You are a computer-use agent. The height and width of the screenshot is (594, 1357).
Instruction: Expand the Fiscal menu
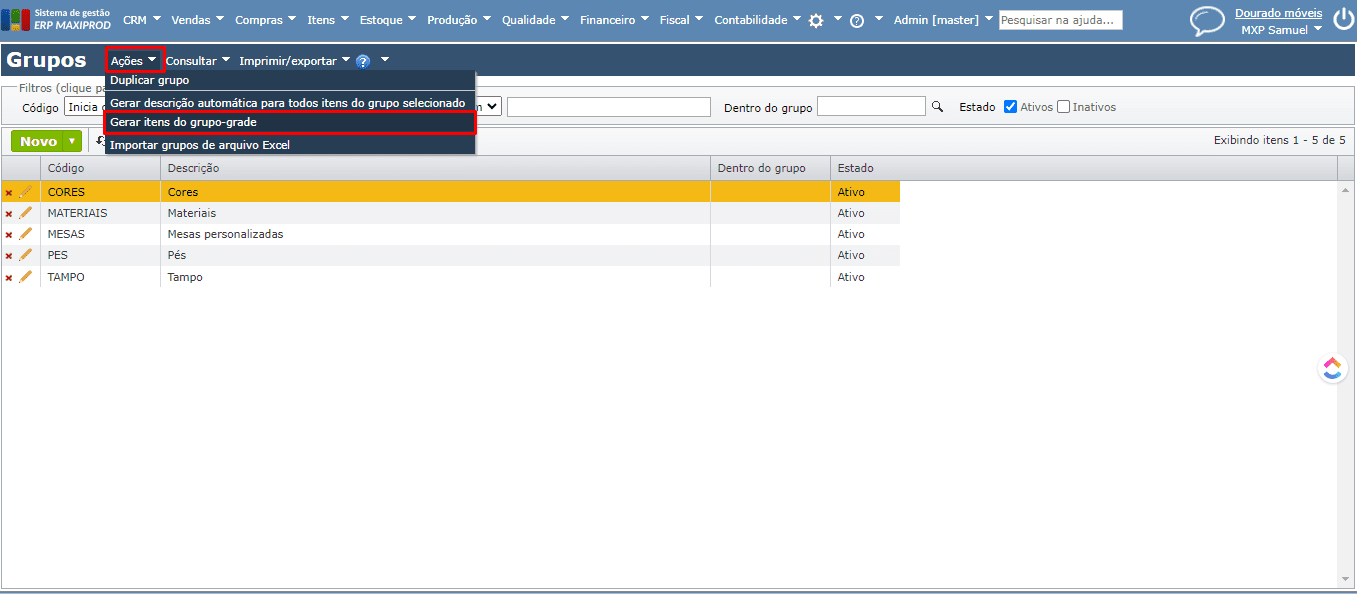click(x=682, y=20)
